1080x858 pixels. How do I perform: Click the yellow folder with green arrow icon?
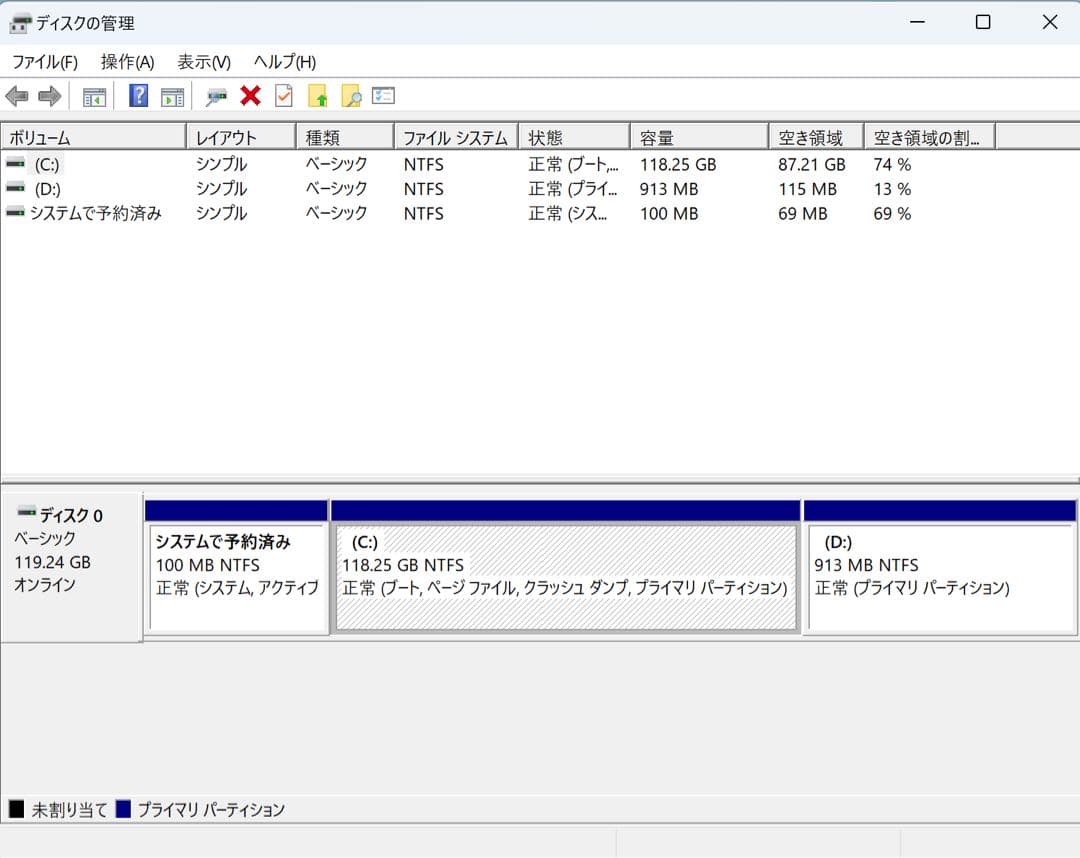pyautogui.click(x=318, y=96)
